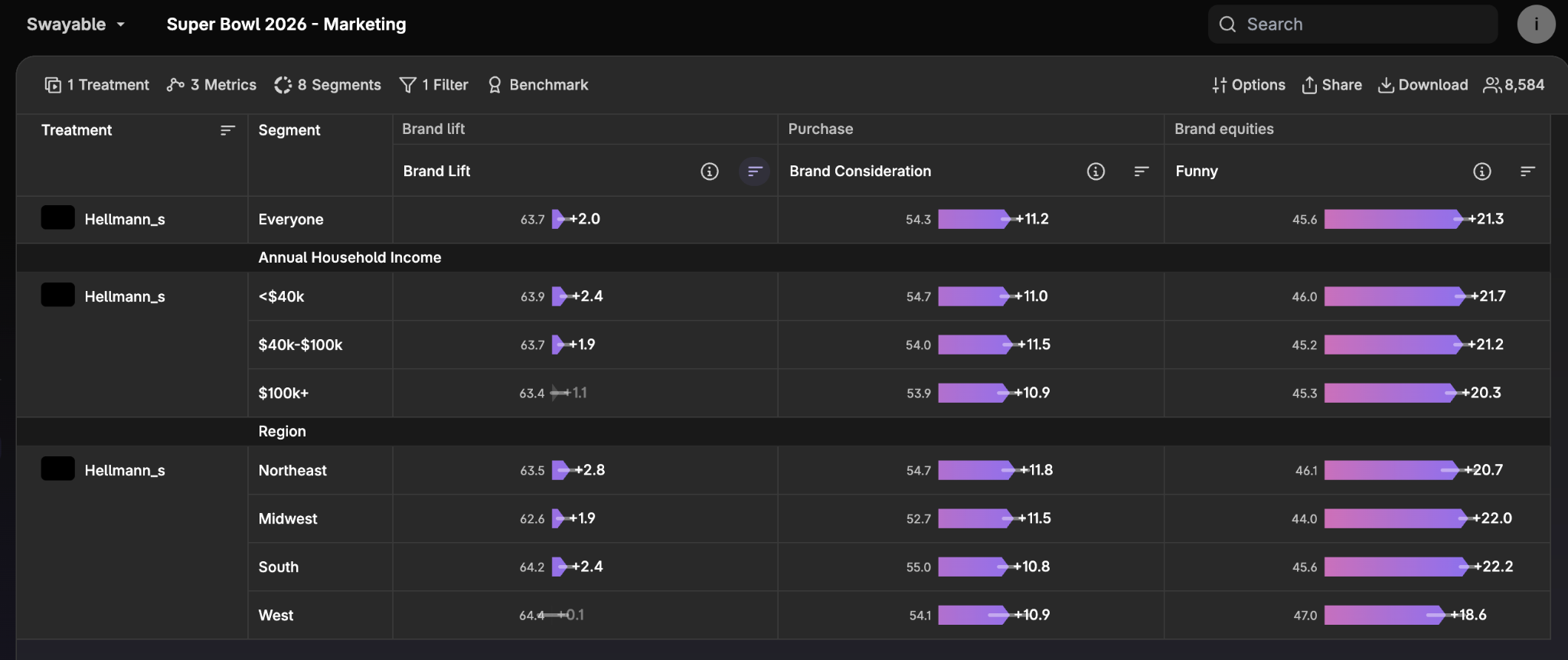Click the user profile info avatar
Viewport: 1568px width, 660px height.
1536,25
